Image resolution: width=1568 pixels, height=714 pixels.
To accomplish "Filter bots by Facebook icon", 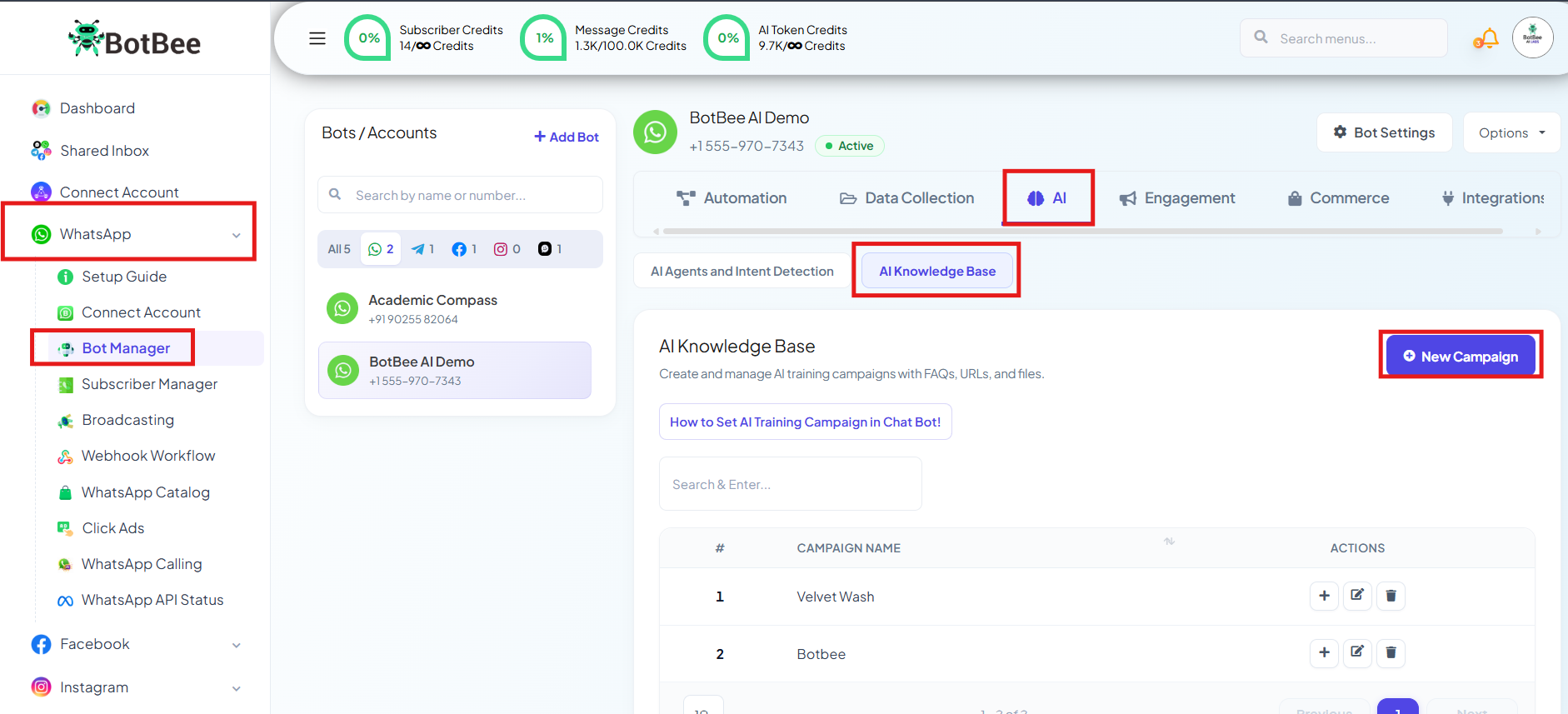I will click(x=464, y=249).
